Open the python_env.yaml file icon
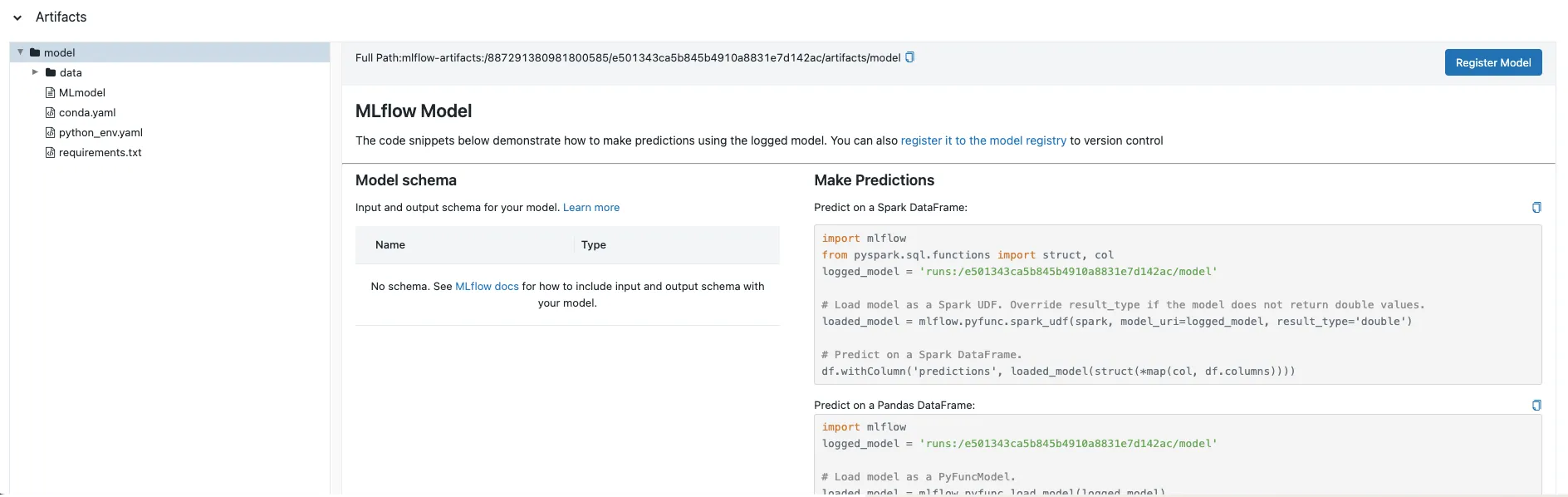Screen dimensions: 1568x497 (x=50, y=132)
